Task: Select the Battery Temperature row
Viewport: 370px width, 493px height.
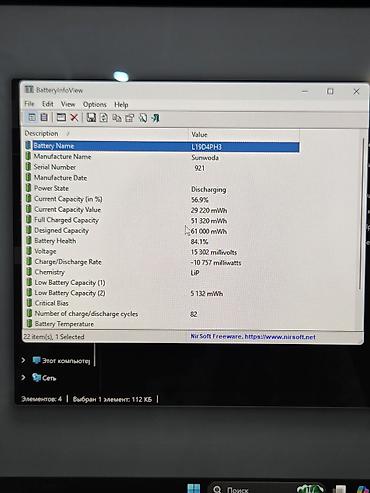Action: [162, 324]
